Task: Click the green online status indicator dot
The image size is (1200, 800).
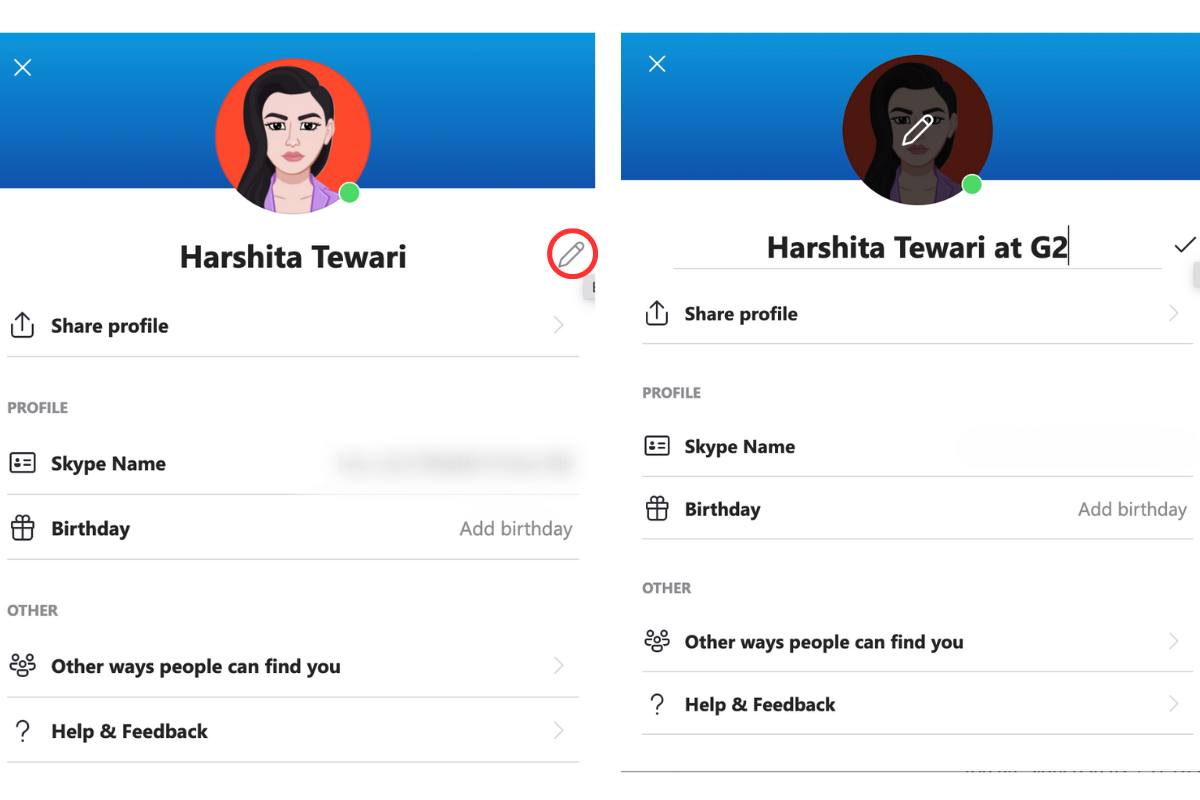Action: [x=349, y=193]
